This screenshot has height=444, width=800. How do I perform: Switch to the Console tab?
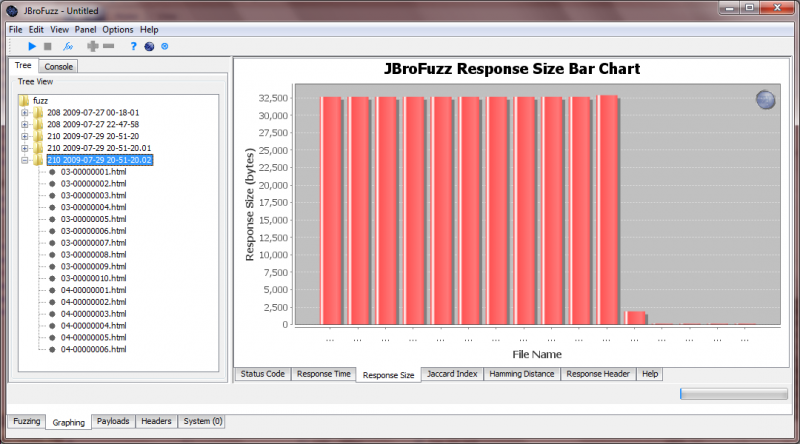pos(58,66)
